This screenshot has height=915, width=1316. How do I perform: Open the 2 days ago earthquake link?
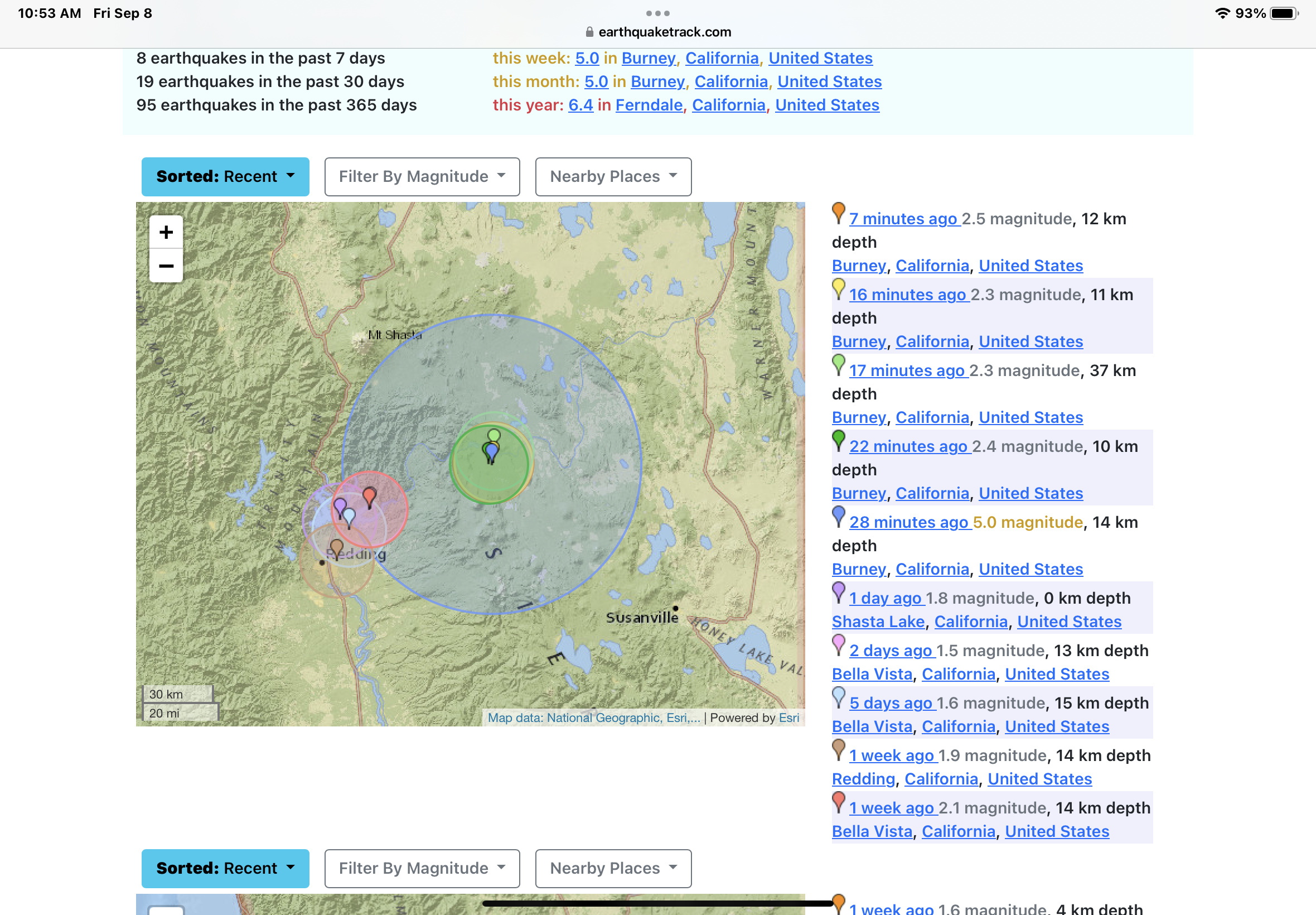891,651
